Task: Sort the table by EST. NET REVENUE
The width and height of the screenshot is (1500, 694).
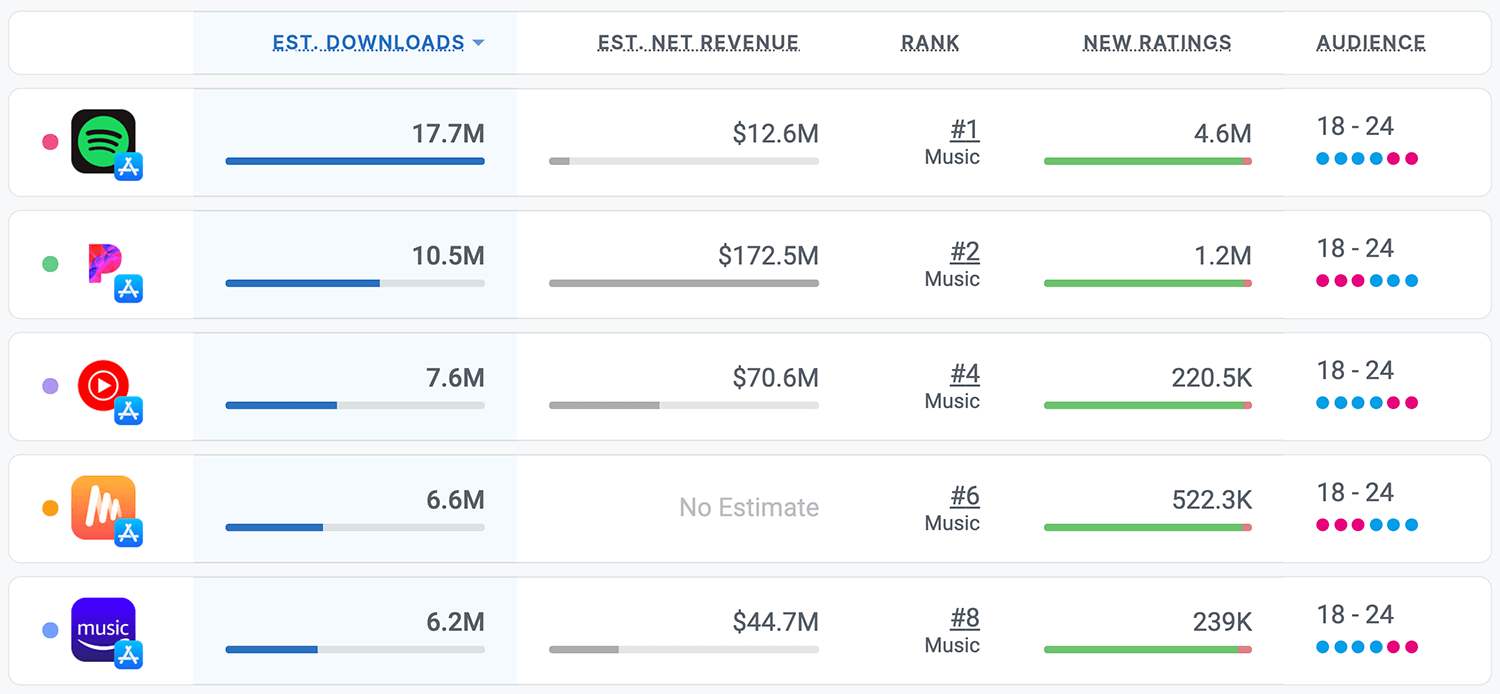Action: point(697,42)
